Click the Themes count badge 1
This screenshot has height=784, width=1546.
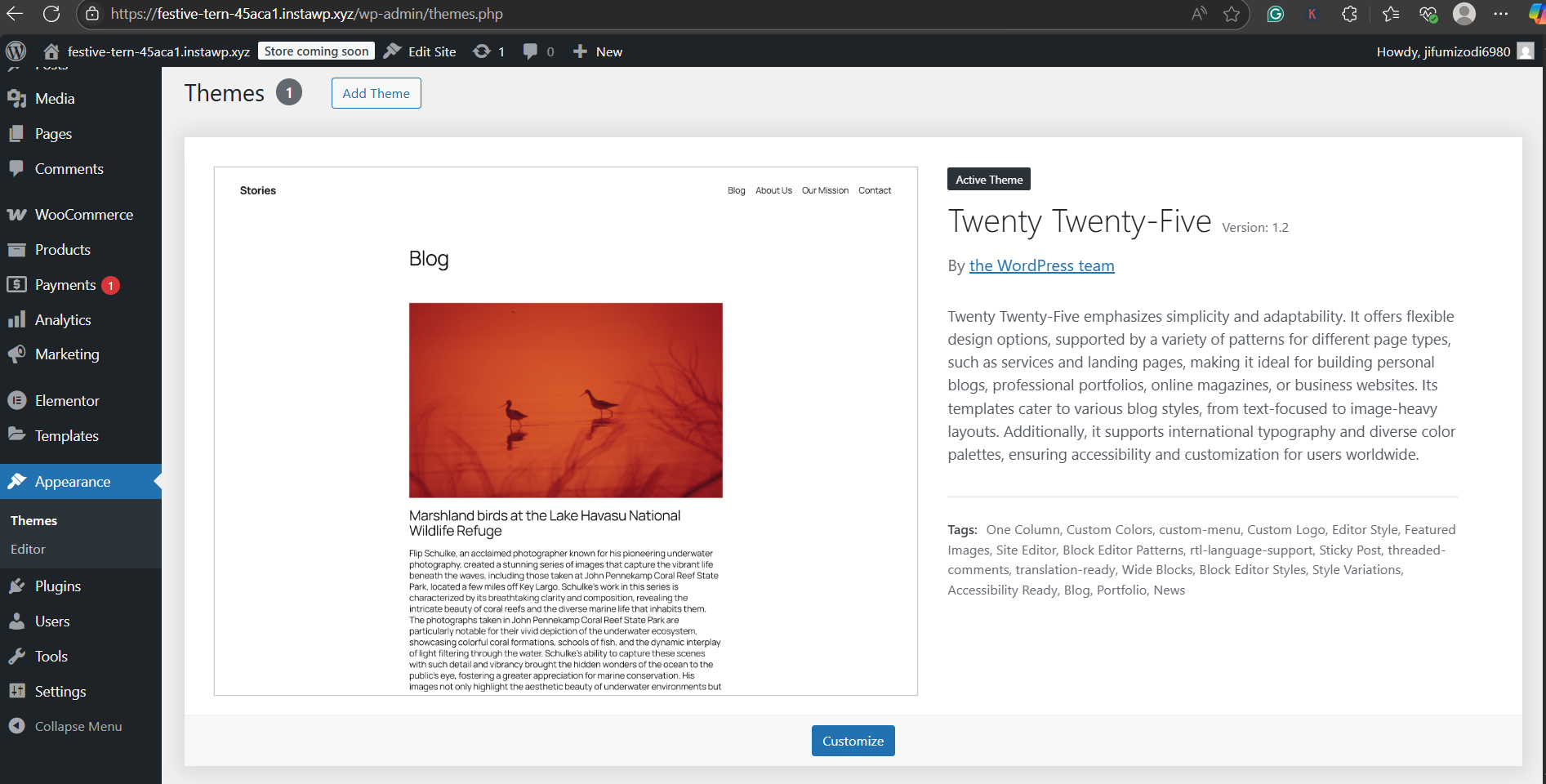click(289, 92)
